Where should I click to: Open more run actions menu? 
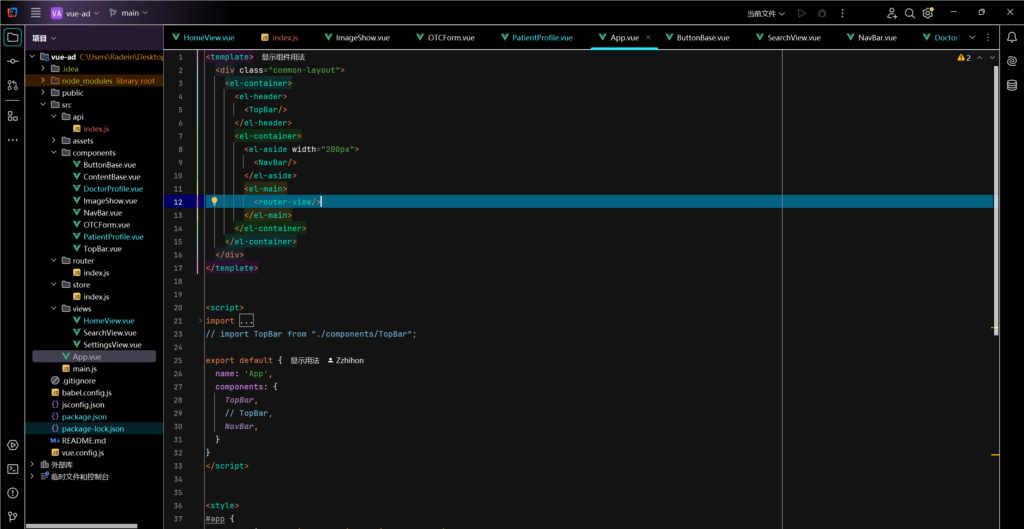click(x=842, y=13)
